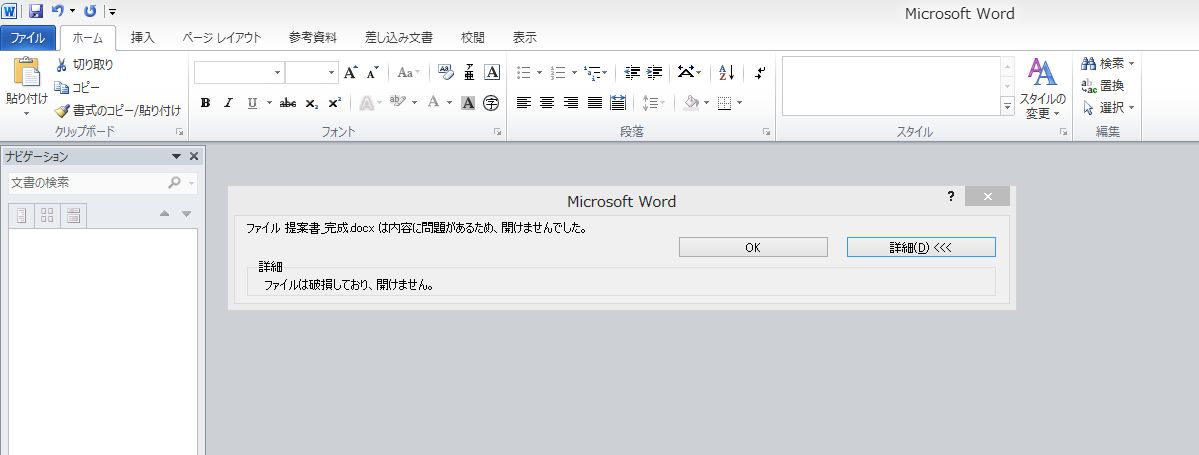Click the Superscript x² icon
Viewport: 1199px width, 455px height.
(334, 103)
